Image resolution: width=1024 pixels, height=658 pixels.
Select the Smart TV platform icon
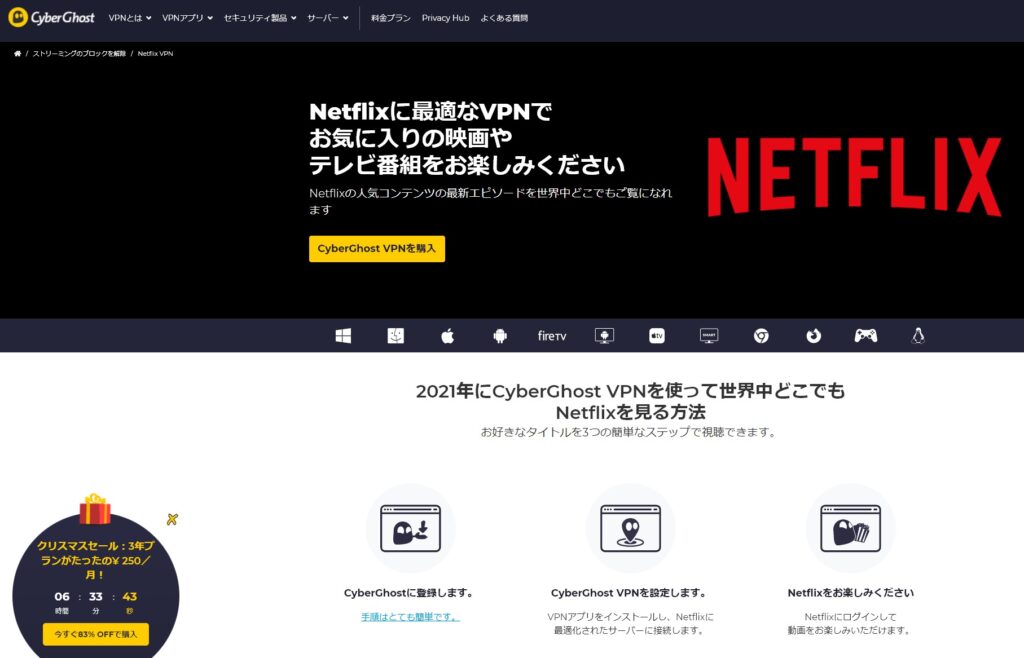[x=708, y=335]
